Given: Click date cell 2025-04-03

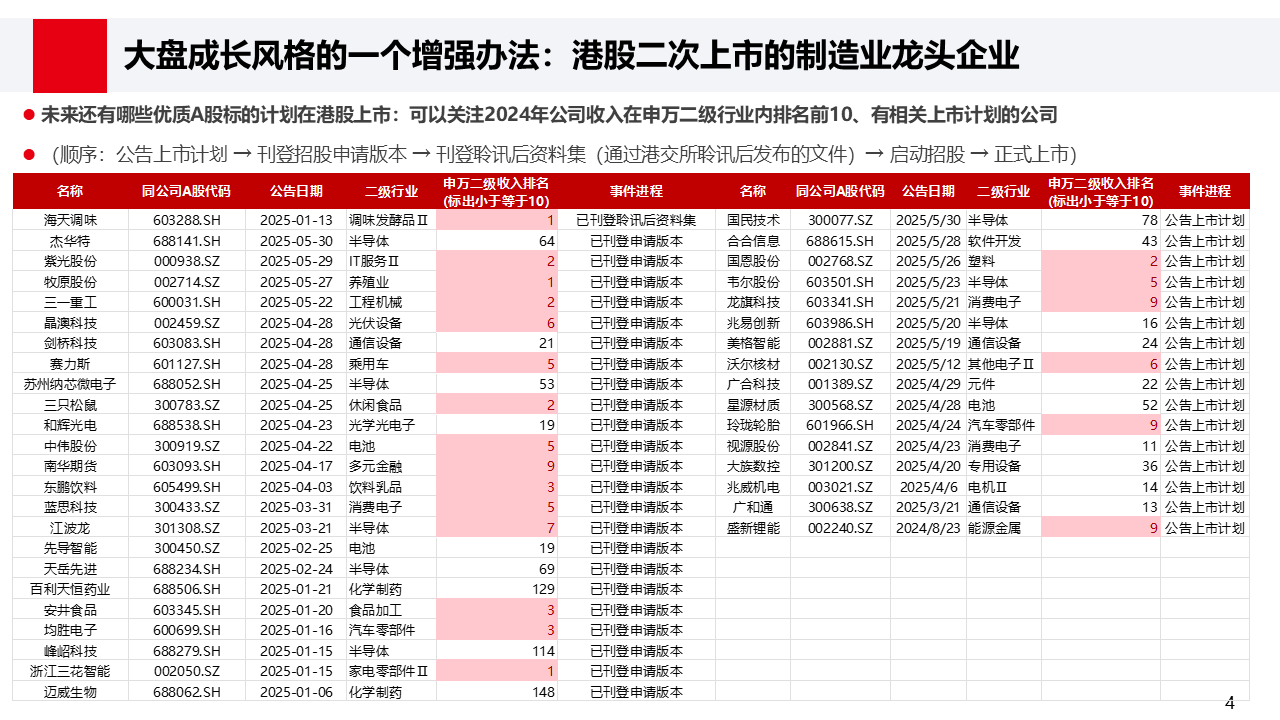Looking at the screenshot, I should coord(296,487).
